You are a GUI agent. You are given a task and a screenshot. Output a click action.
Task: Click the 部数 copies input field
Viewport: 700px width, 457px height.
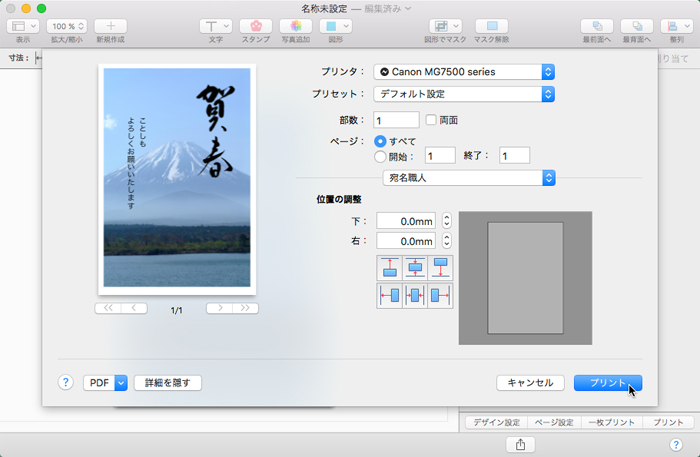click(x=396, y=120)
